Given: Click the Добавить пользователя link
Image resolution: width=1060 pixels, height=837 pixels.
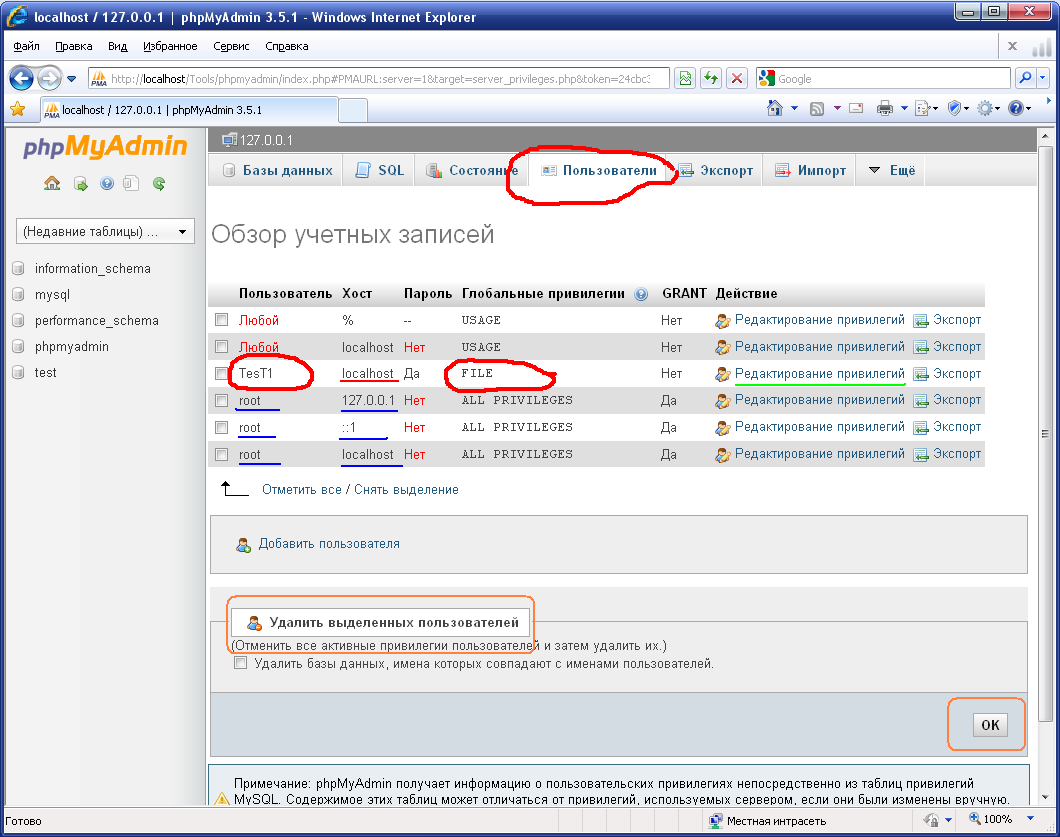Looking at the screenshot, I should (x=329, y=544).
